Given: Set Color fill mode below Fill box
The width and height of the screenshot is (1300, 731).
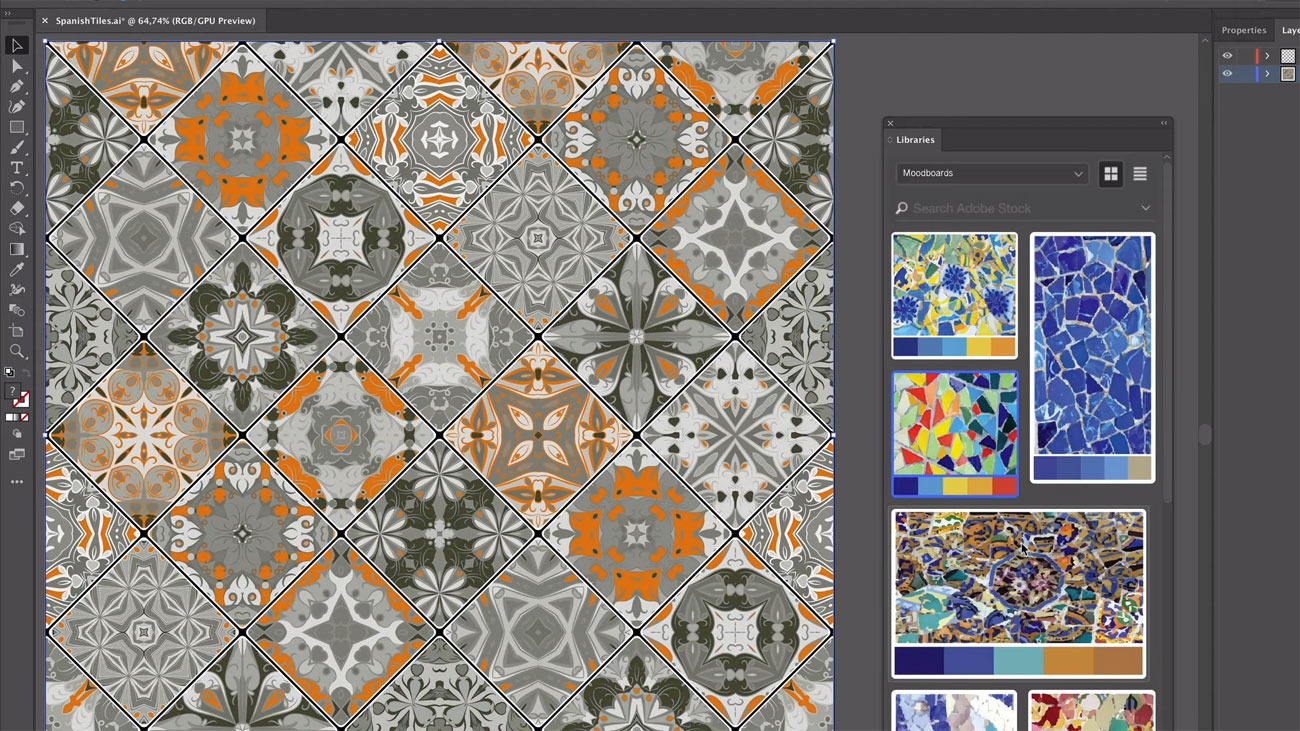Looking at the screenshot, I should pos(10,417).
